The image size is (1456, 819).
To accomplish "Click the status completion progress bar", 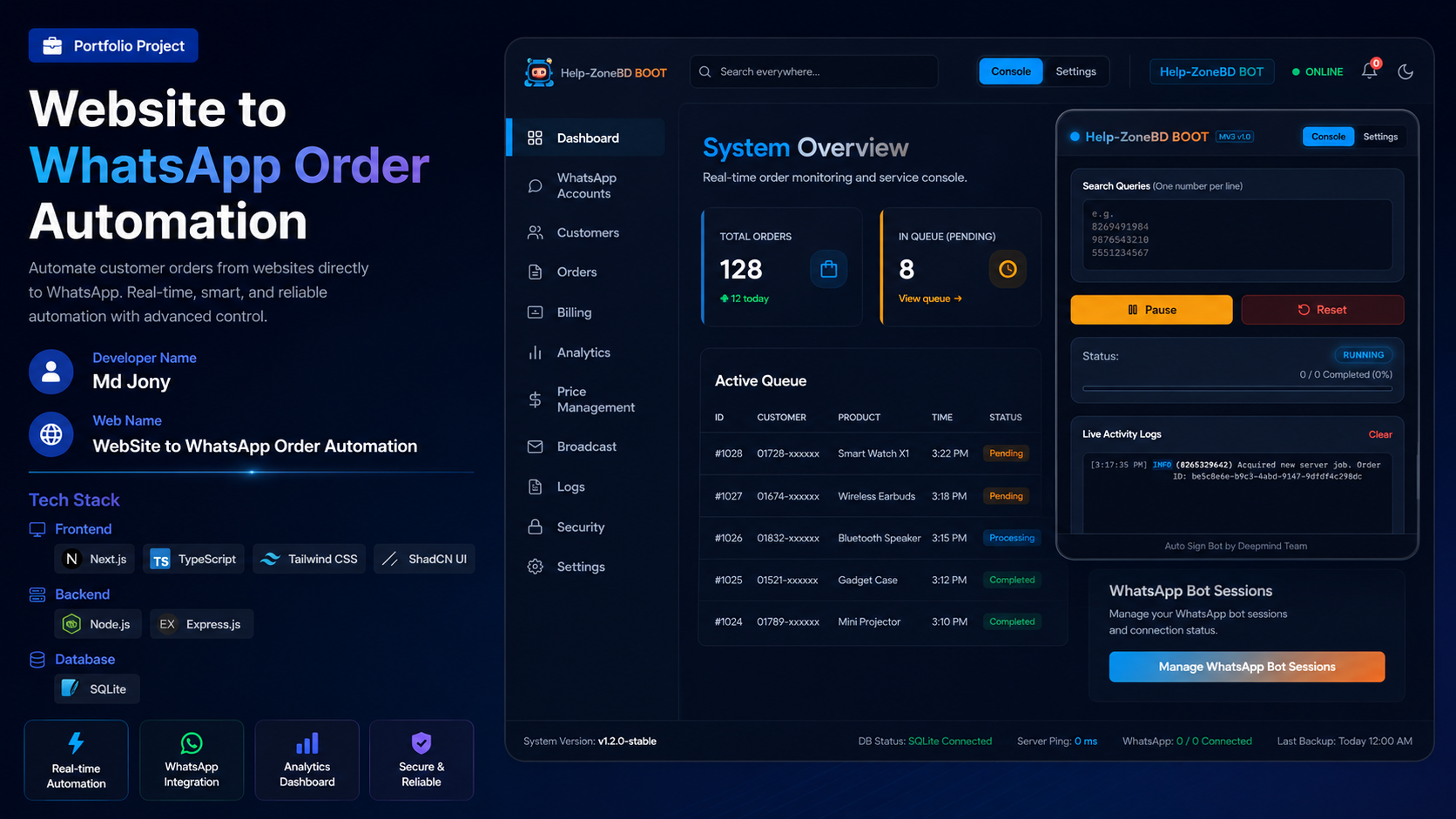I will coord(1237,389).
